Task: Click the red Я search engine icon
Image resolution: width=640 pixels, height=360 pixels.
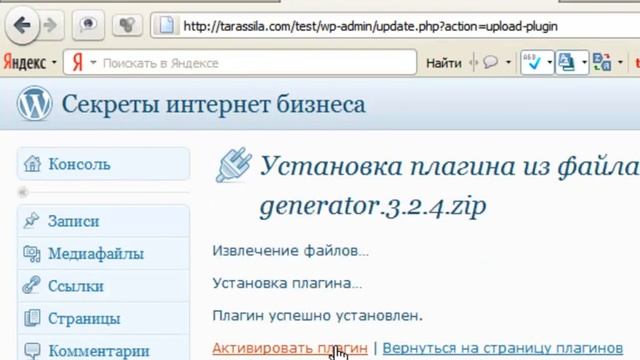Action: 78,63
